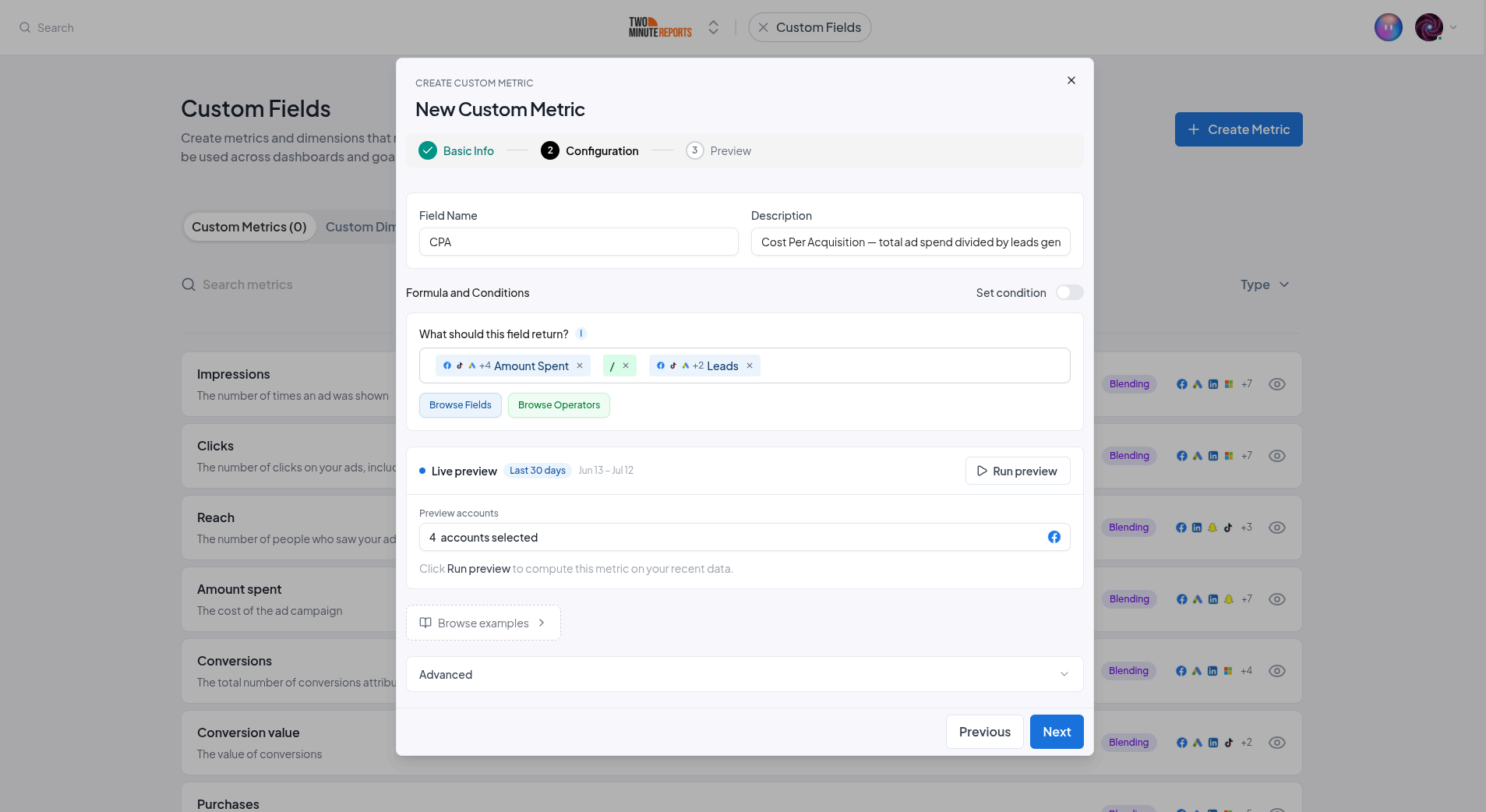Remove the divide operator chip
This screenshot has width=1486, height=812.
[626, 365]
